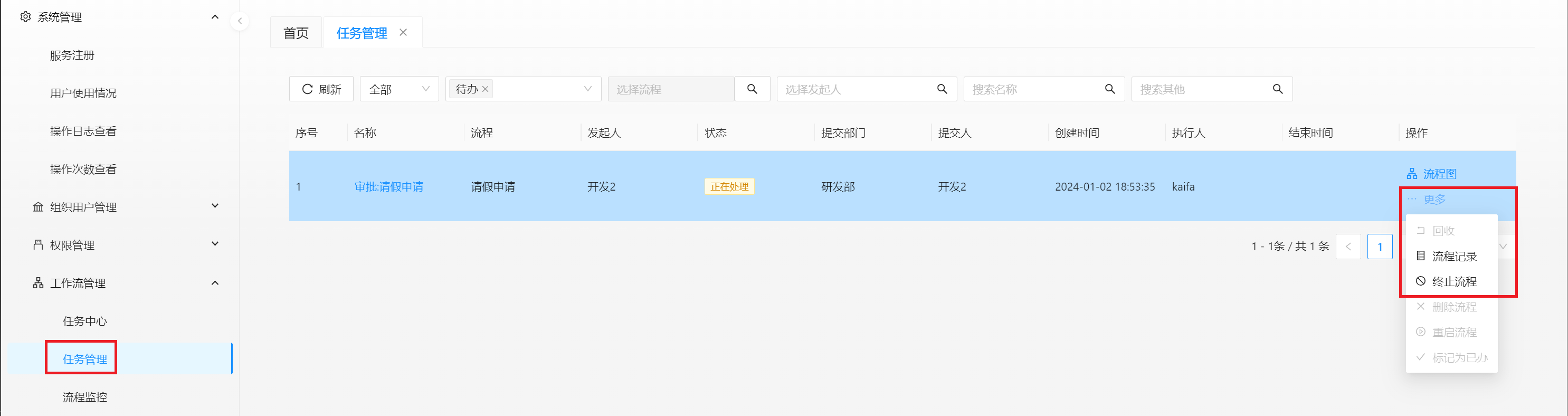Click the search icon in 选择发起人 field

click(x=942, y=89)
